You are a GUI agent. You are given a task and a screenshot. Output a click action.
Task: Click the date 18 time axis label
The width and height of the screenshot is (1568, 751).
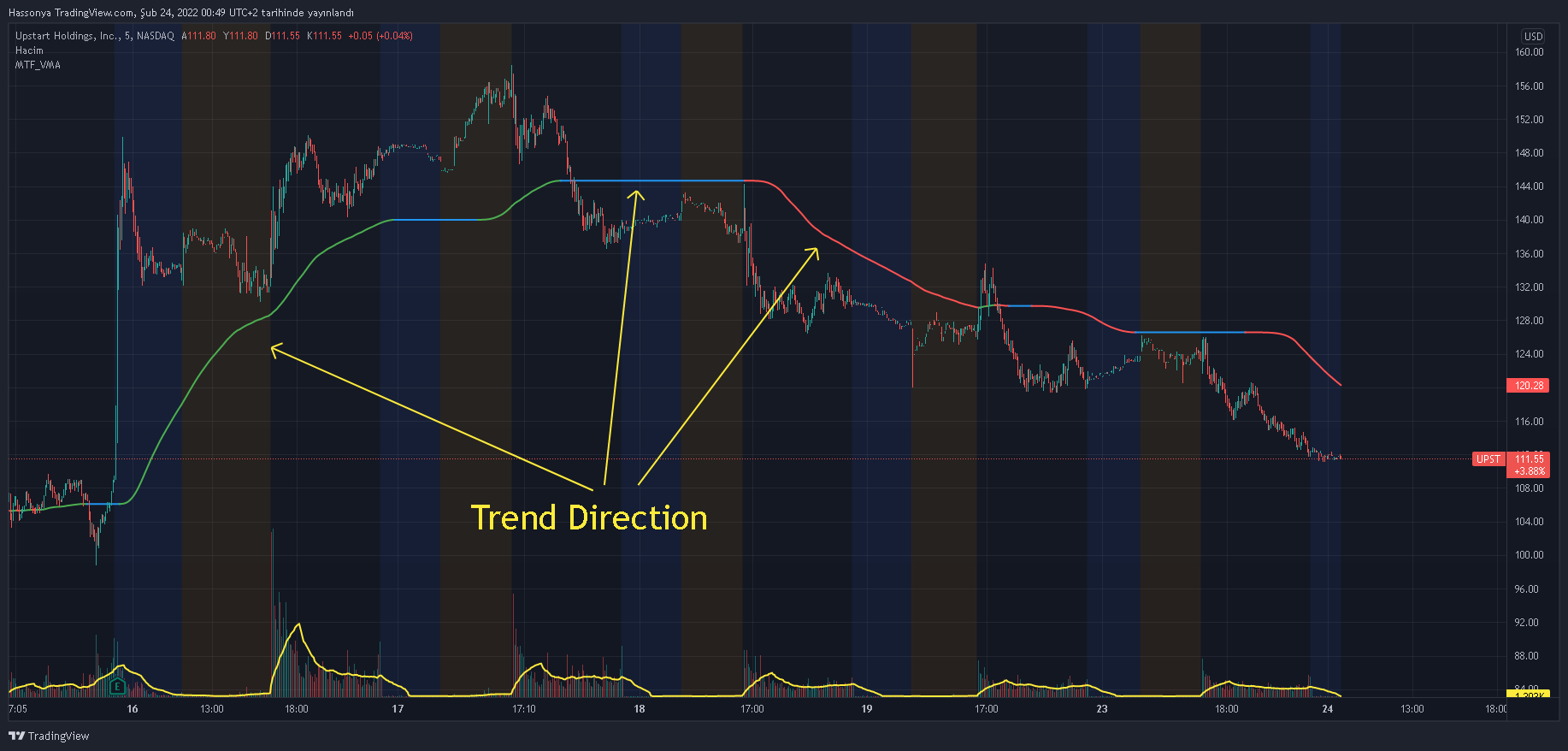click(640, 709)
